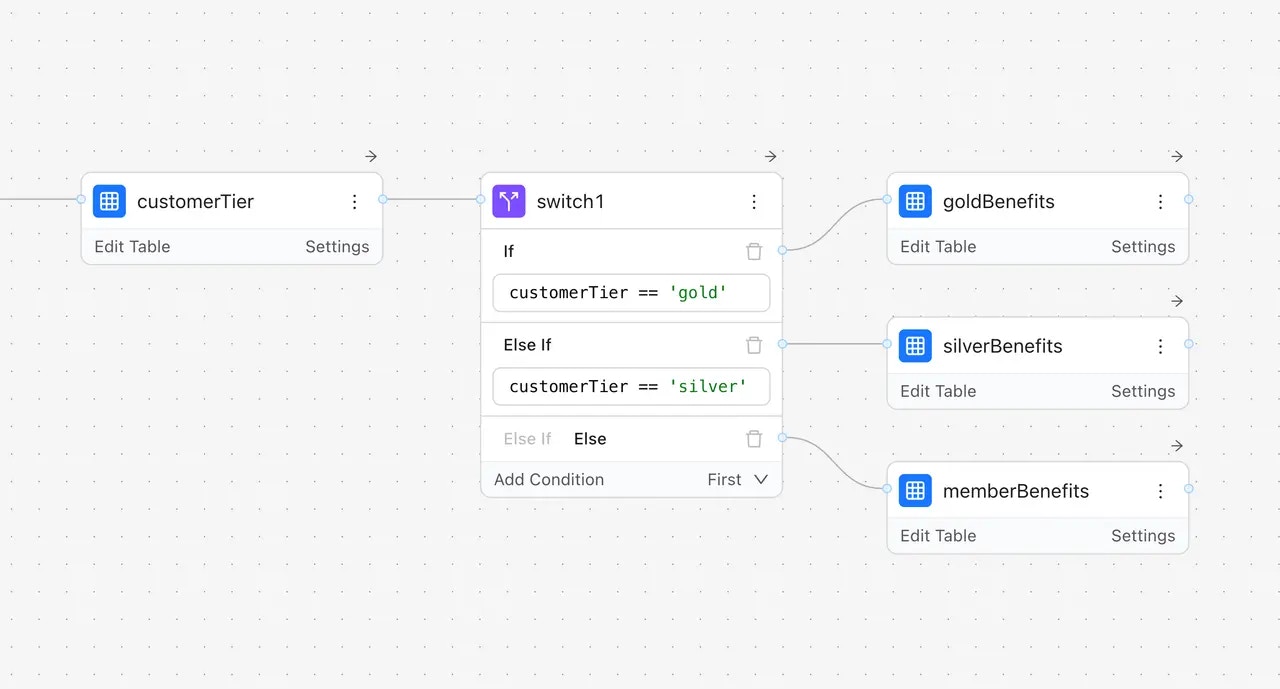The height and width of the screenshot is (689, 1280).
Task: Delete the If condition using its trash icon
Action: click(x=754, y=251)
